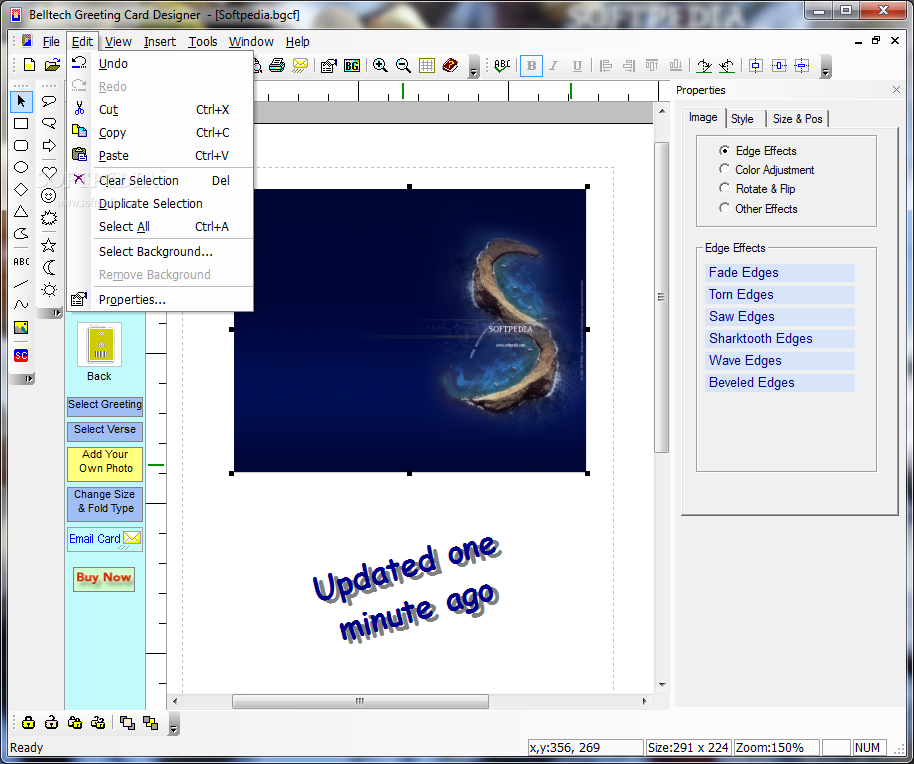This screenshot has height=764, width=914.
Task: Switch to the Style tab
Action: click(742, 119)
